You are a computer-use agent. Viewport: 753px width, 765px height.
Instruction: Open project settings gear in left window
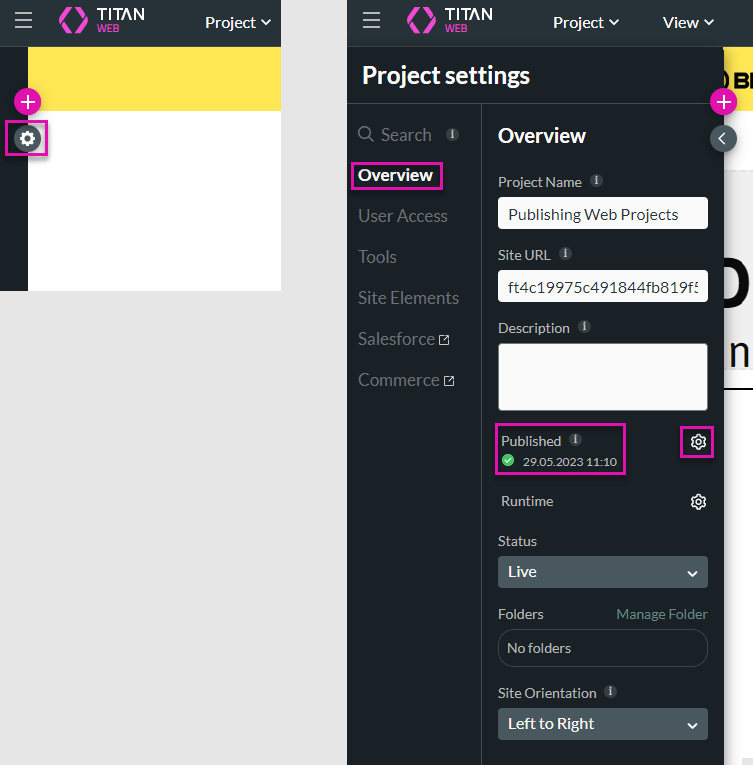coord(27,139)
